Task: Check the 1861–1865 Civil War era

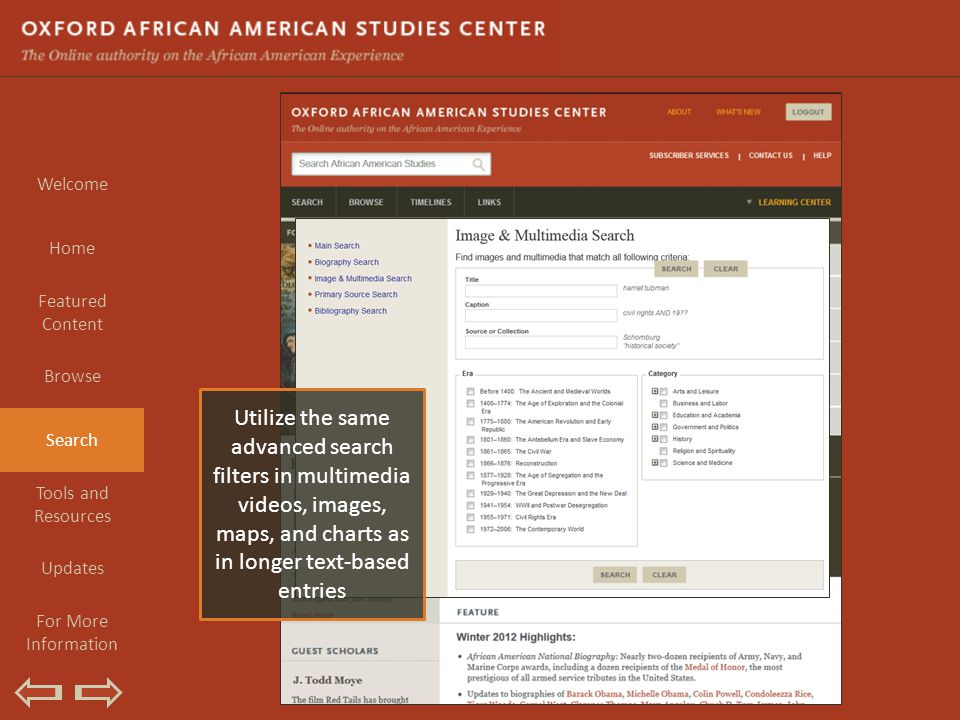Action: [470, 452]
